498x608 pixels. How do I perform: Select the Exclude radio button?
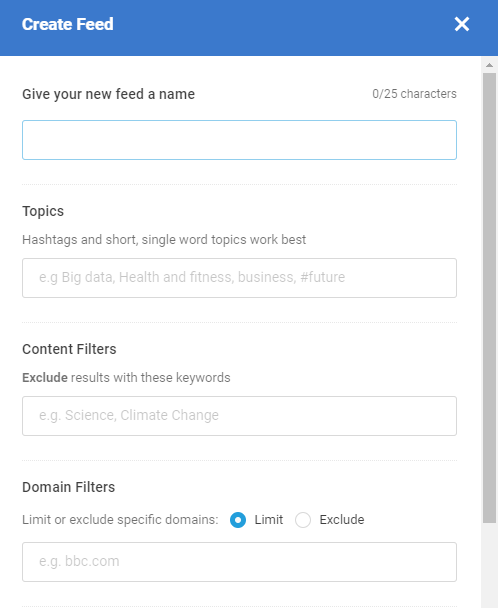click(x=303, y=520)
